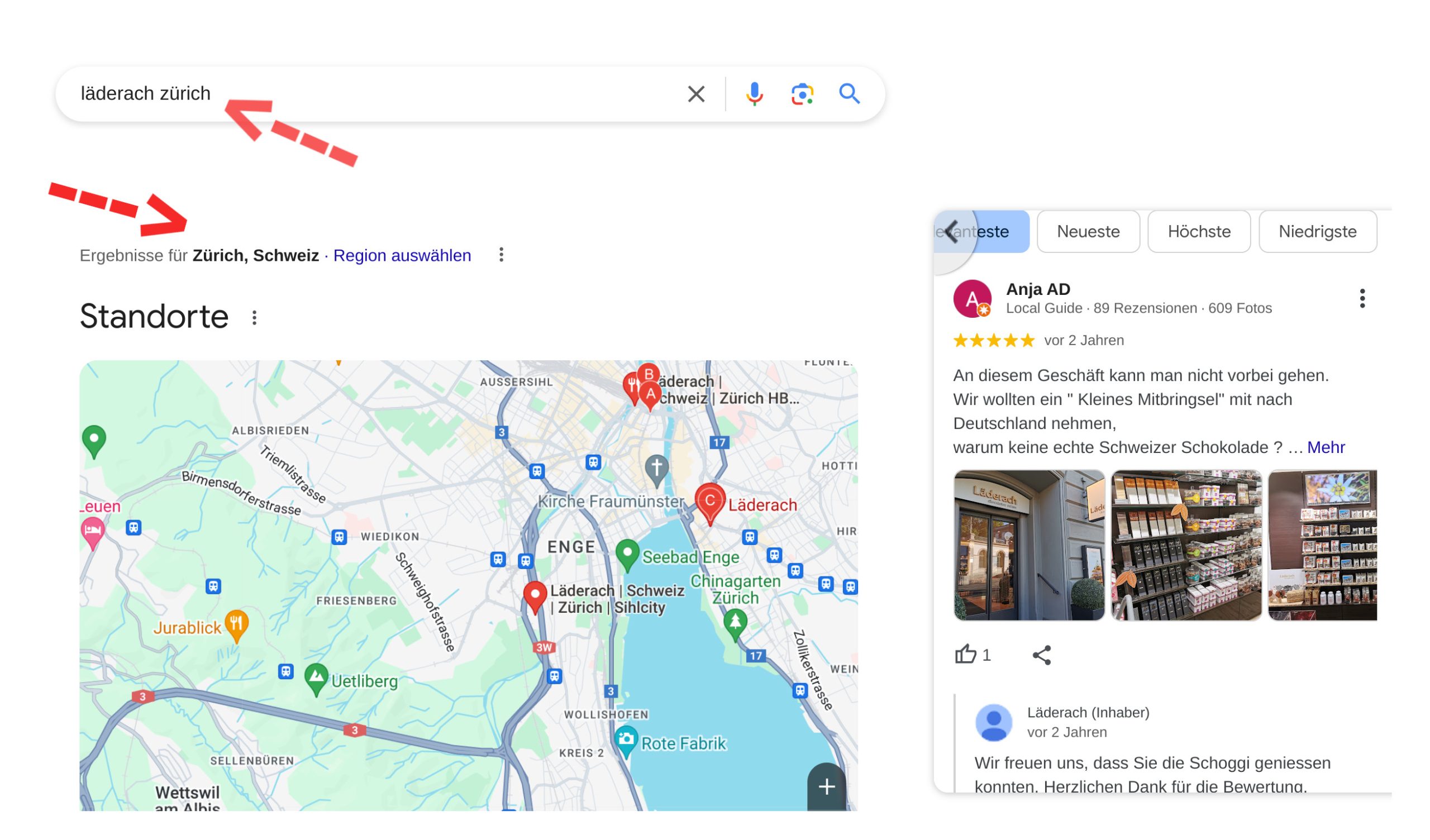The height and width of the screenshot is (840, 1430).
Task: Sort reviews by Niedrigste
Action: (1317, 232)
